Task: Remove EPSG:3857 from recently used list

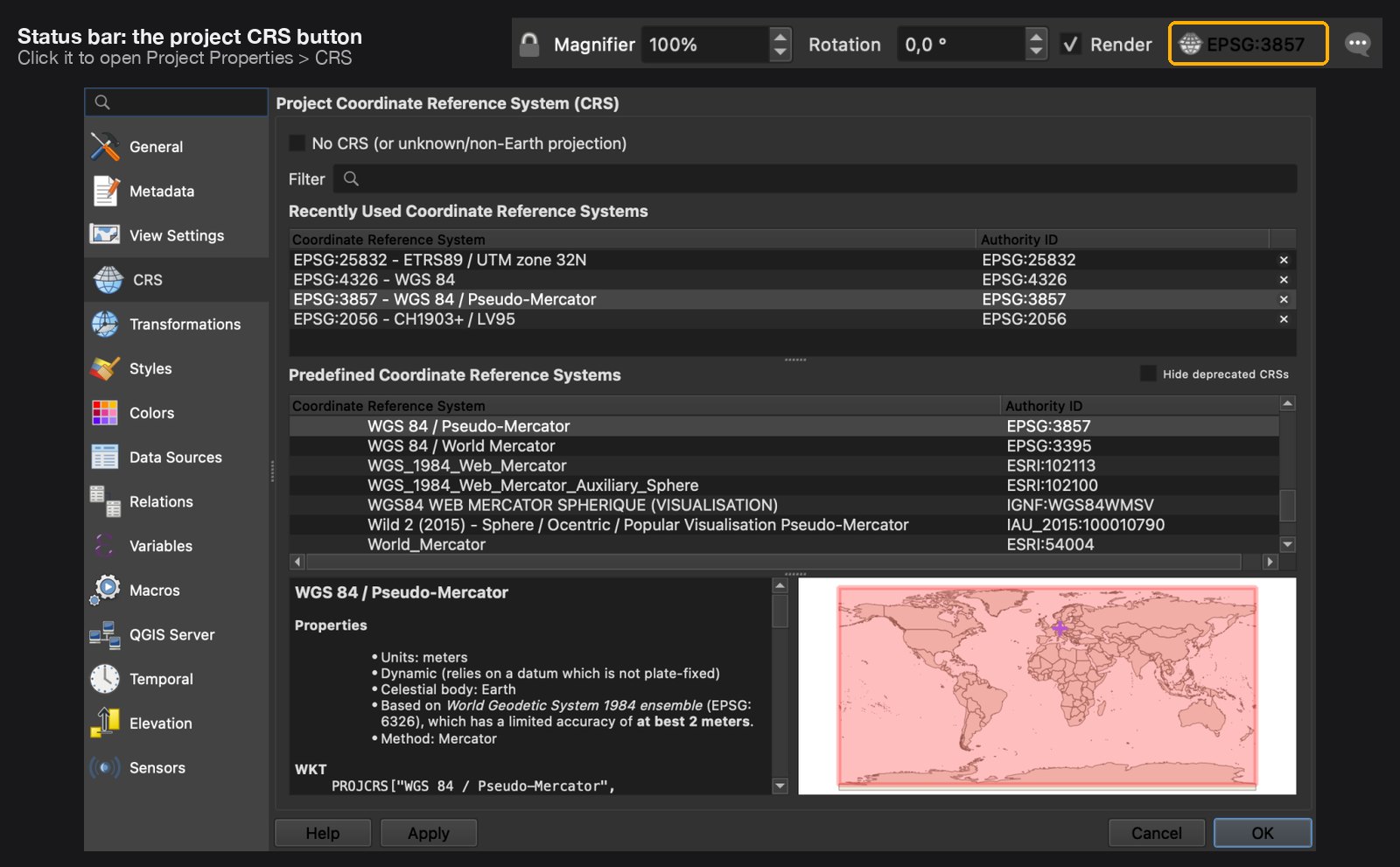Action: (1284, 299)
